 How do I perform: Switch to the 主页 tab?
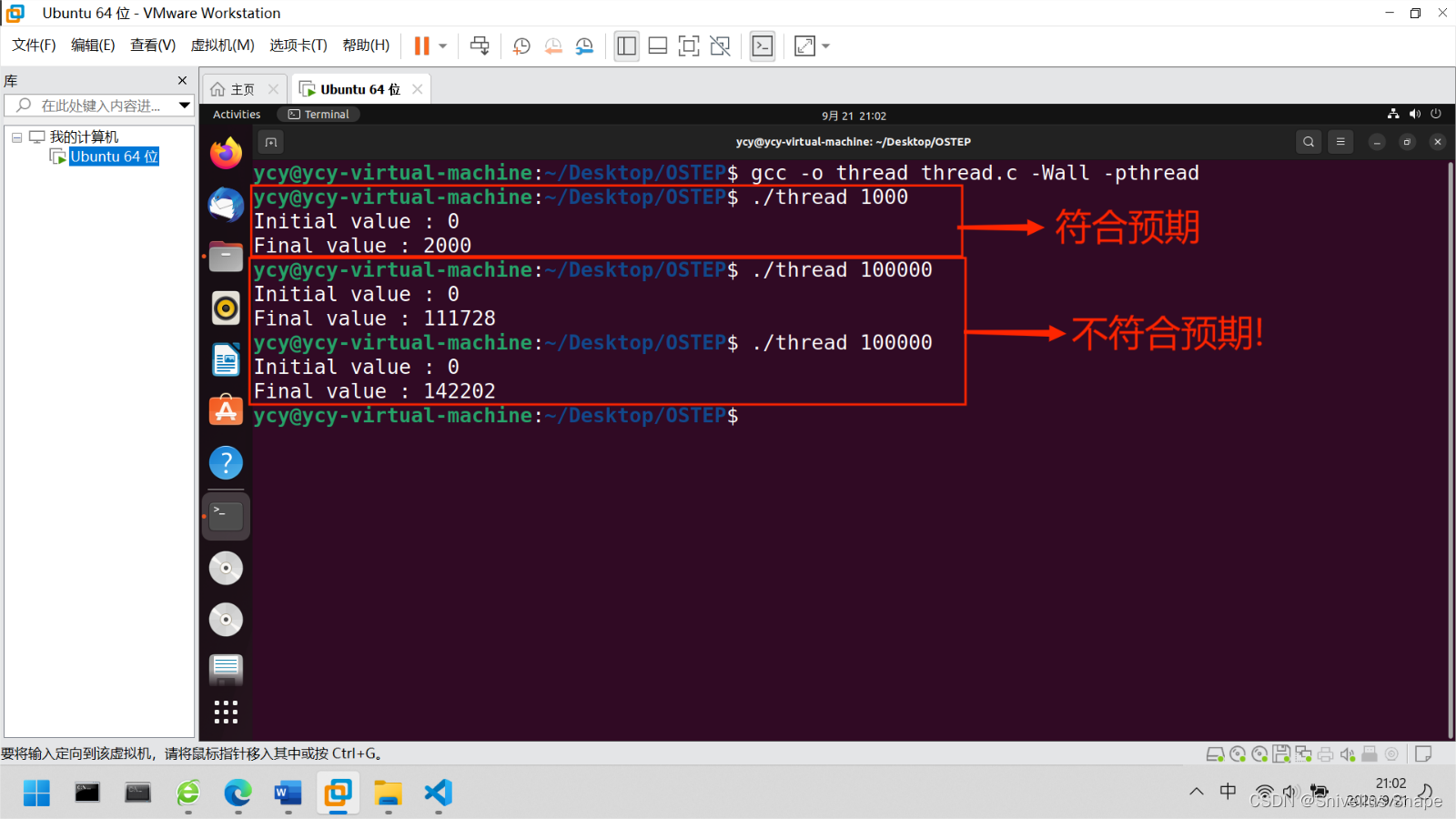(x=239, y=88)
